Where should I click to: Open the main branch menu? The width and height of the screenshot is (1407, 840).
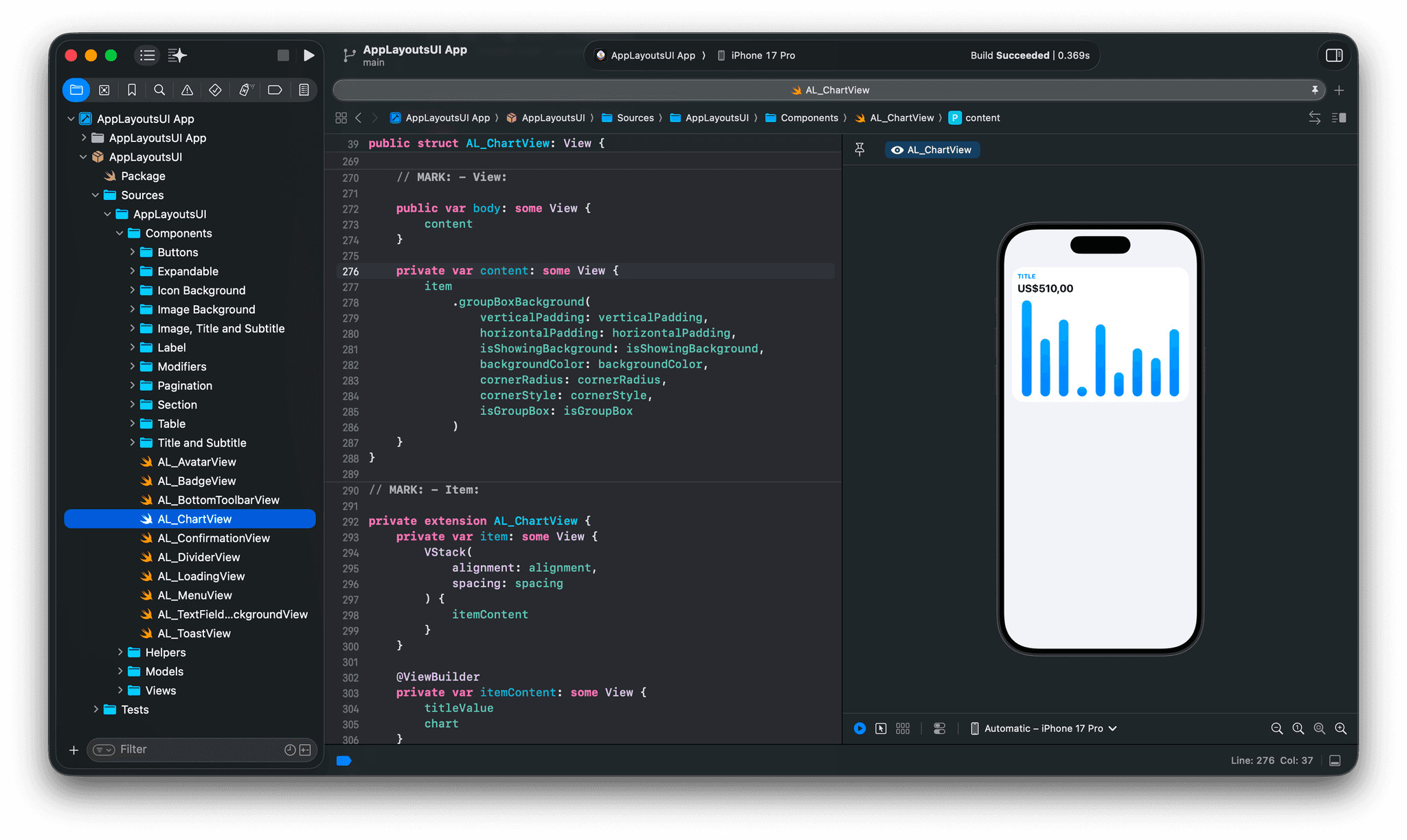click(374, 63)
